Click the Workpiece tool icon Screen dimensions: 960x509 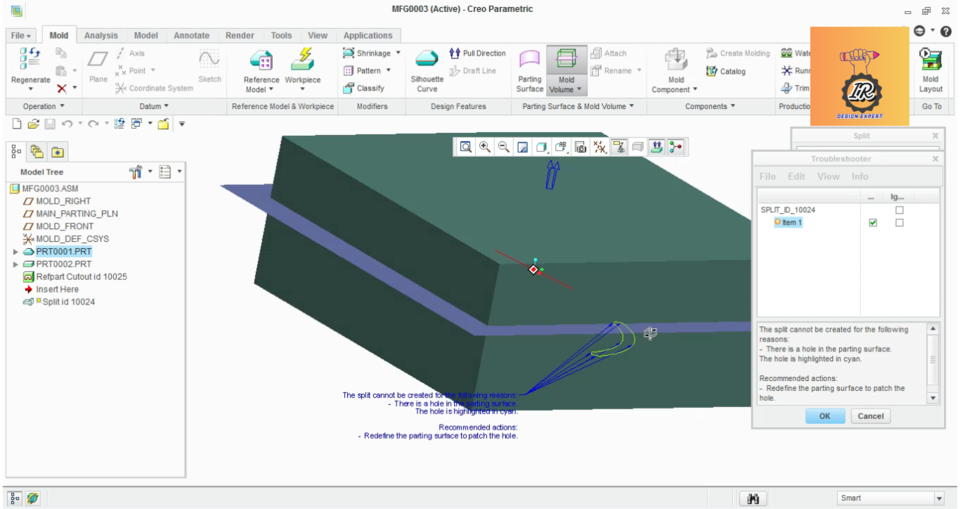tap(302, 60)
